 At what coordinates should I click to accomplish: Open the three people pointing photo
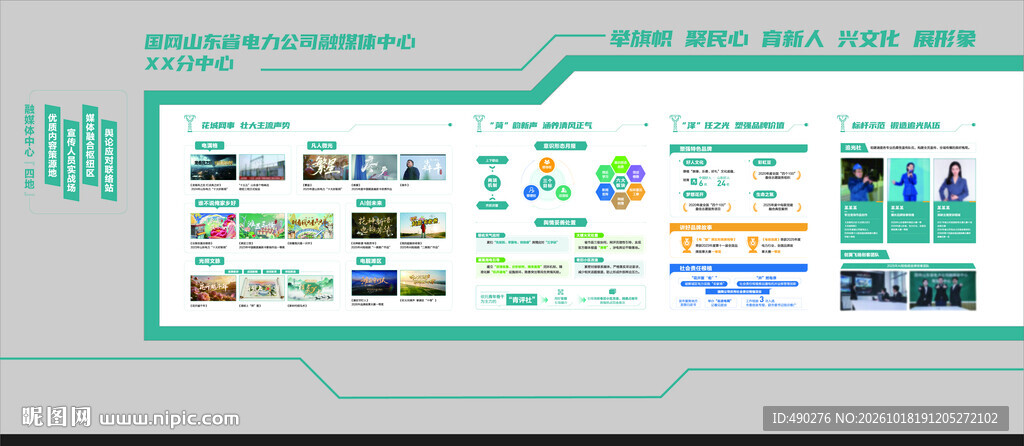[942, 291]
